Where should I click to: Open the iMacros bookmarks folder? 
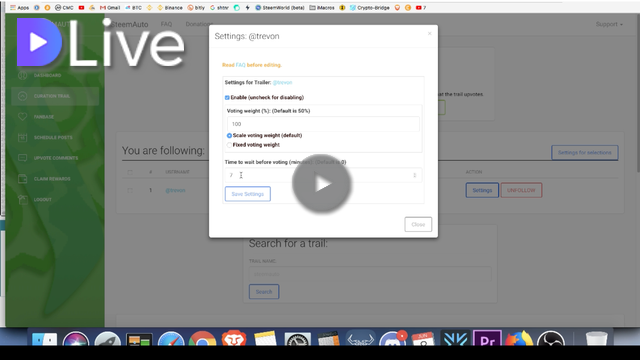pyautogui.click(x=322, y=8)
